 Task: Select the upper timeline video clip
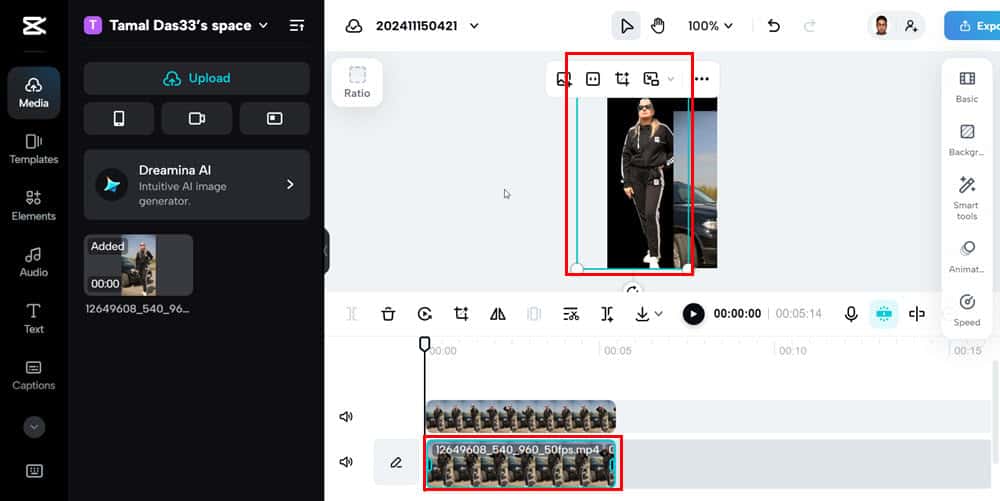tap(520, 416)
